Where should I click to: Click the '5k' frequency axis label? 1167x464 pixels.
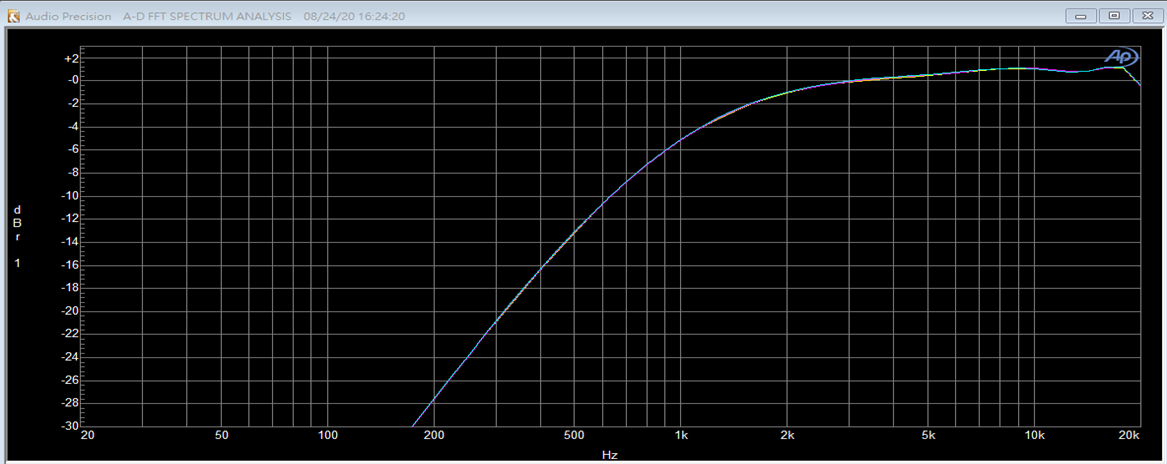(x=928, y=437)
